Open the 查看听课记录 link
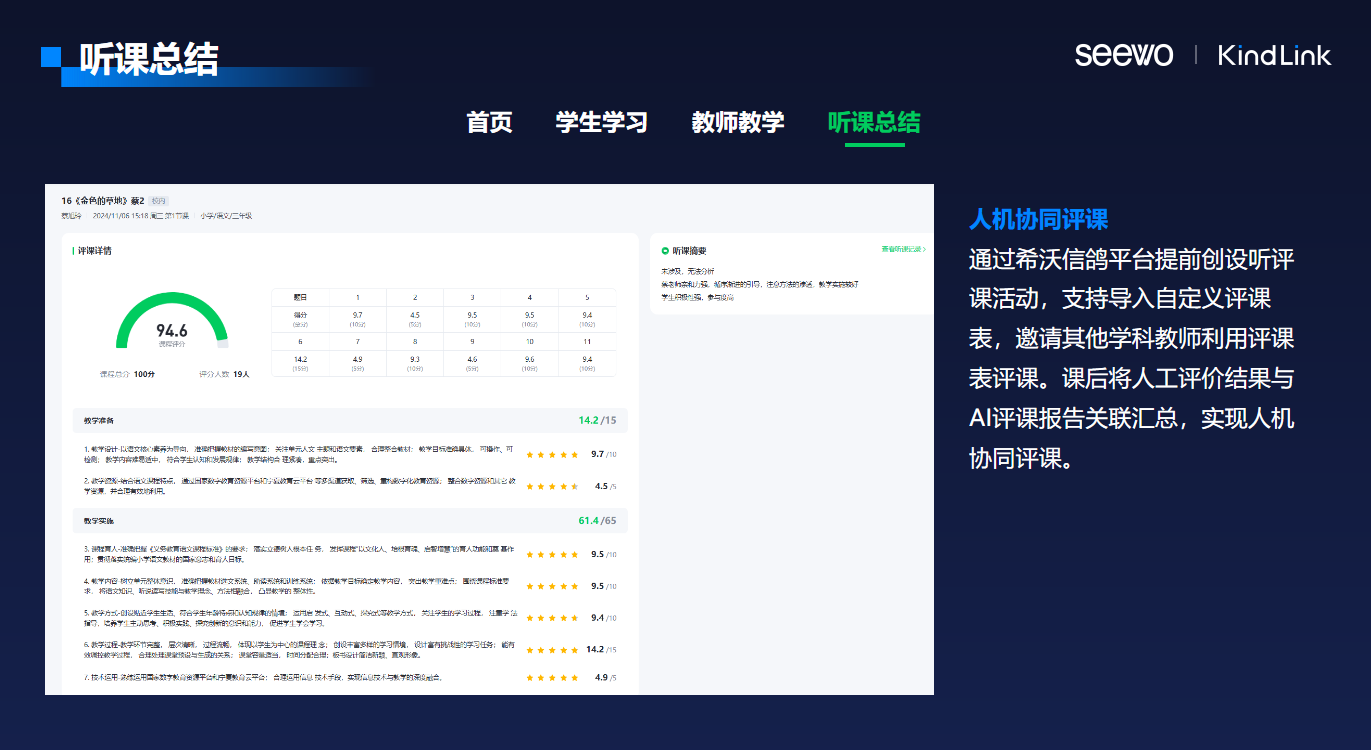Viewport: 1371px width, 750px height. coord(902,249)
